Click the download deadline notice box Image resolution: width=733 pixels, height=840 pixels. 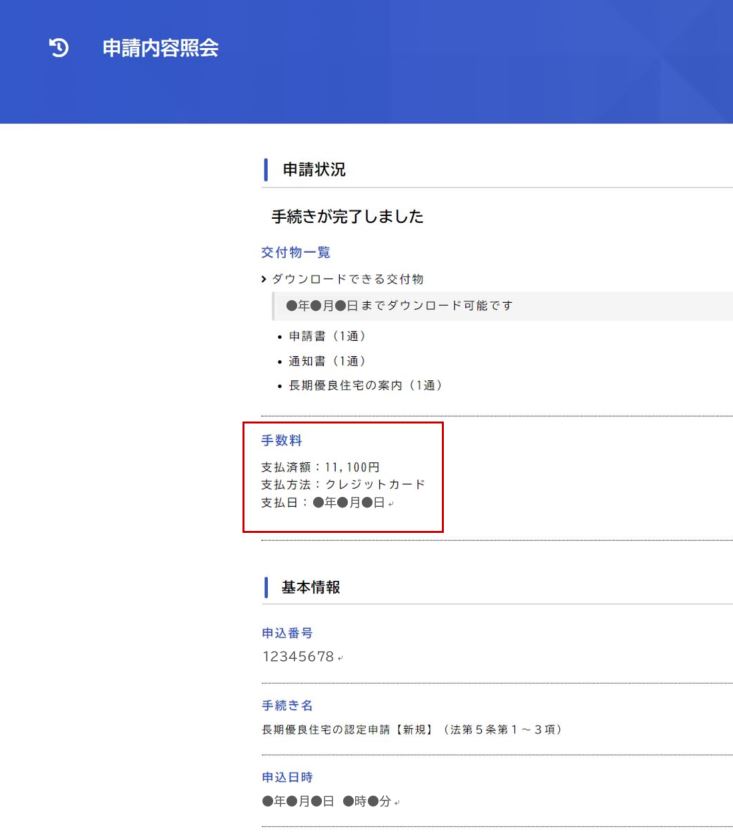pyautogui.click(x=400, y=305)
